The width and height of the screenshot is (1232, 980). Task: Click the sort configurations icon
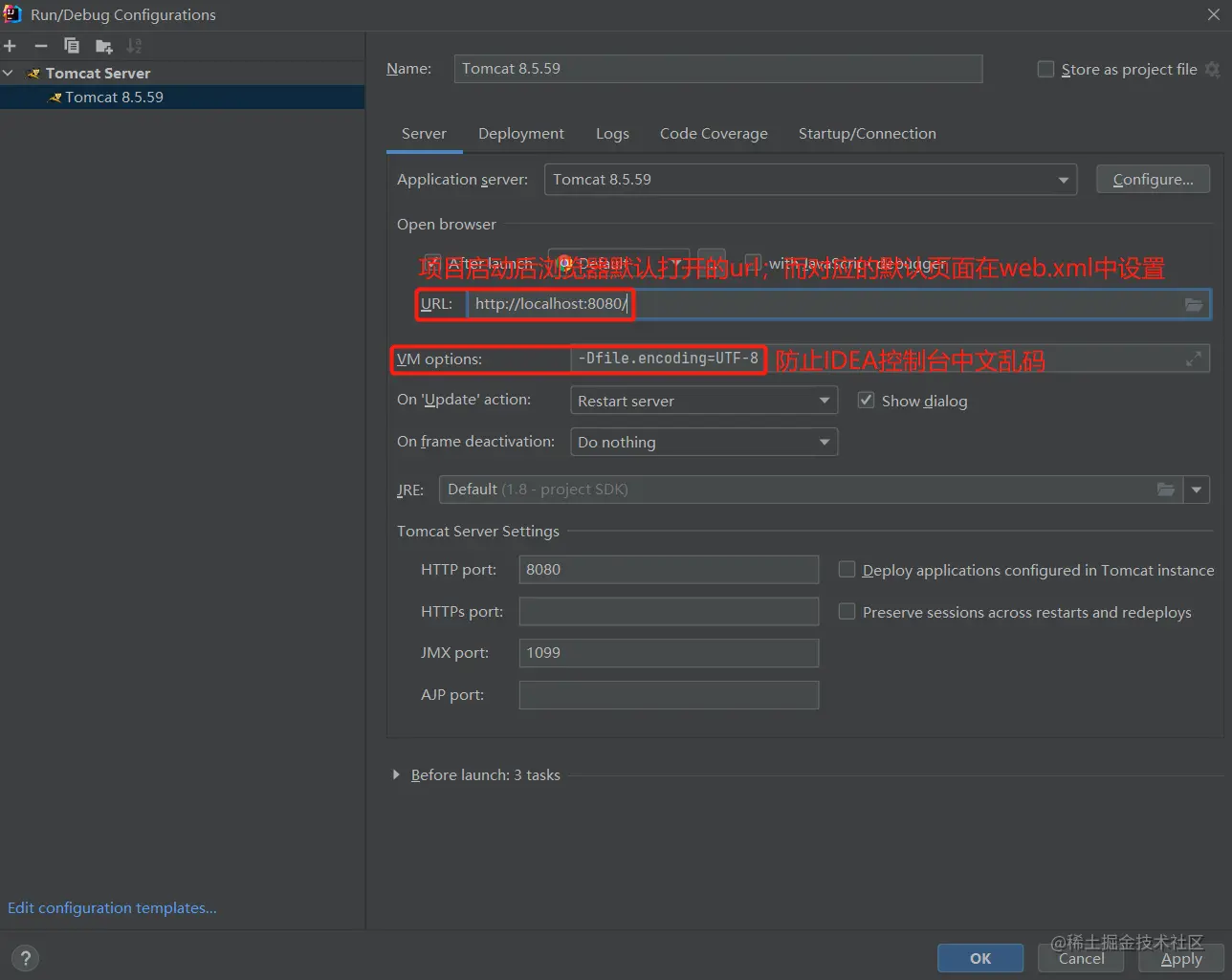135,46
